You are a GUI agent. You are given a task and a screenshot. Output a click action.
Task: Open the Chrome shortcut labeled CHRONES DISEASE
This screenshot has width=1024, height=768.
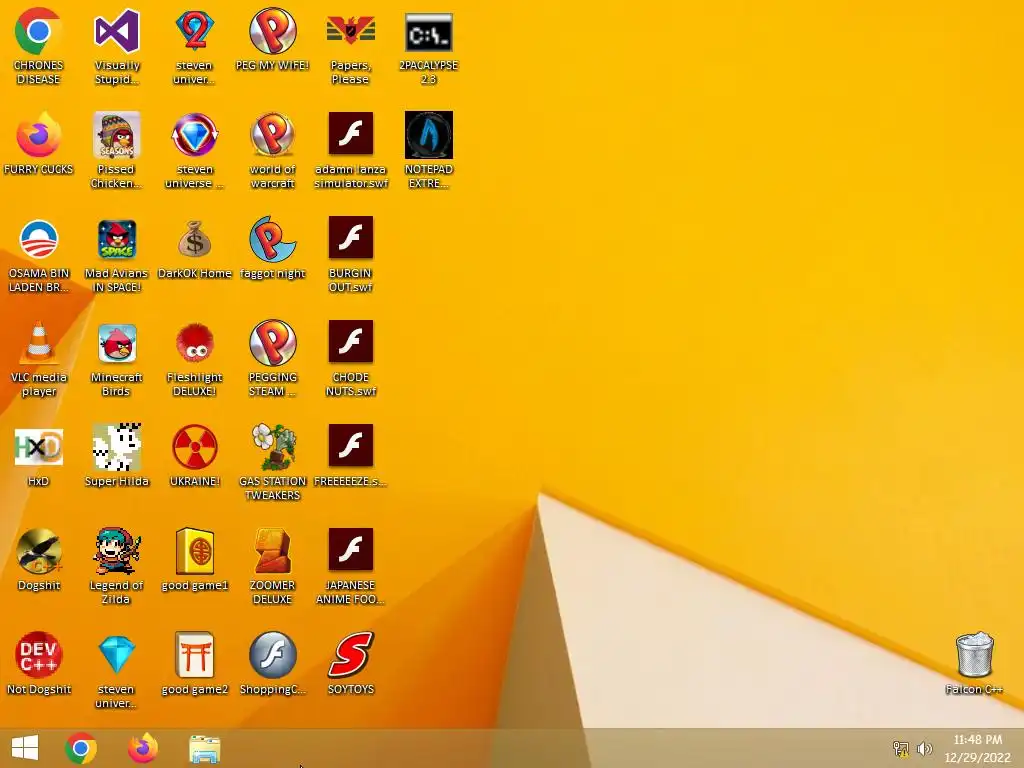point(39,31)
